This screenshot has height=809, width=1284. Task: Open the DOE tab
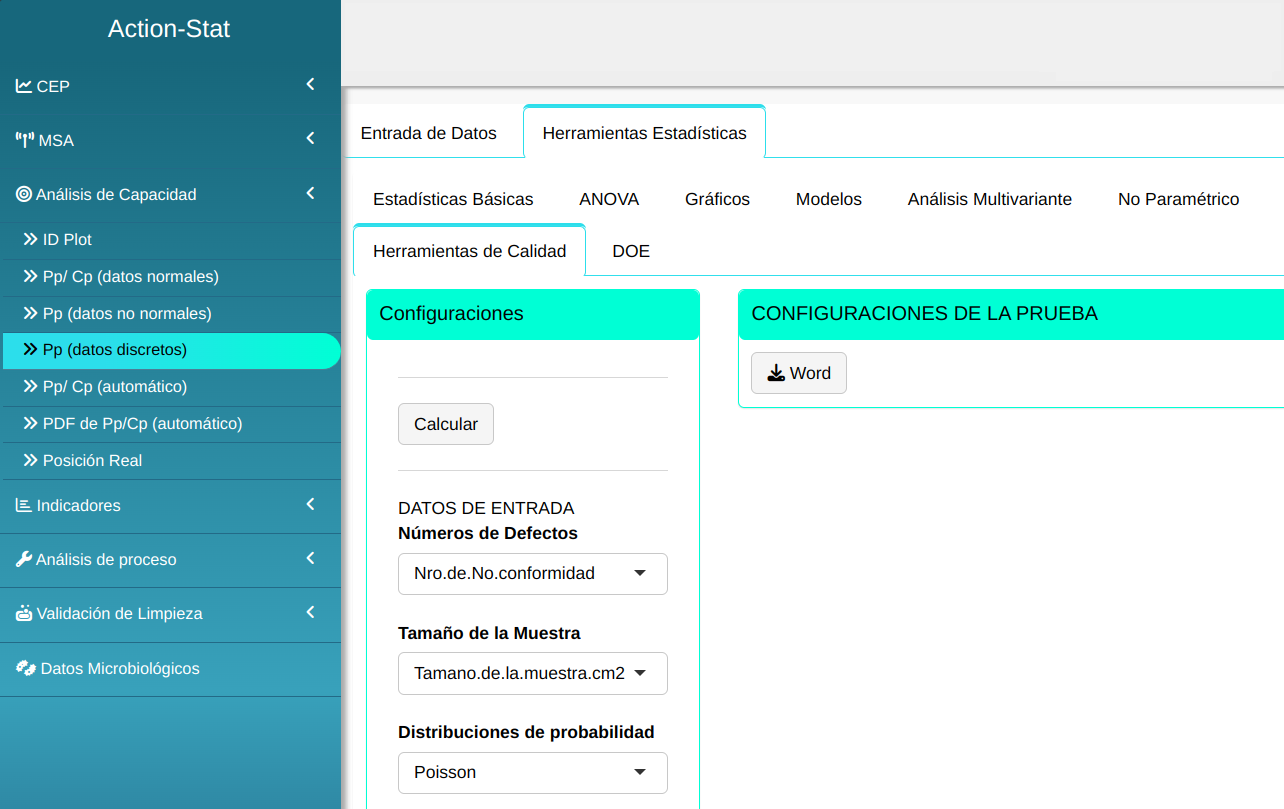coord(630,251)
